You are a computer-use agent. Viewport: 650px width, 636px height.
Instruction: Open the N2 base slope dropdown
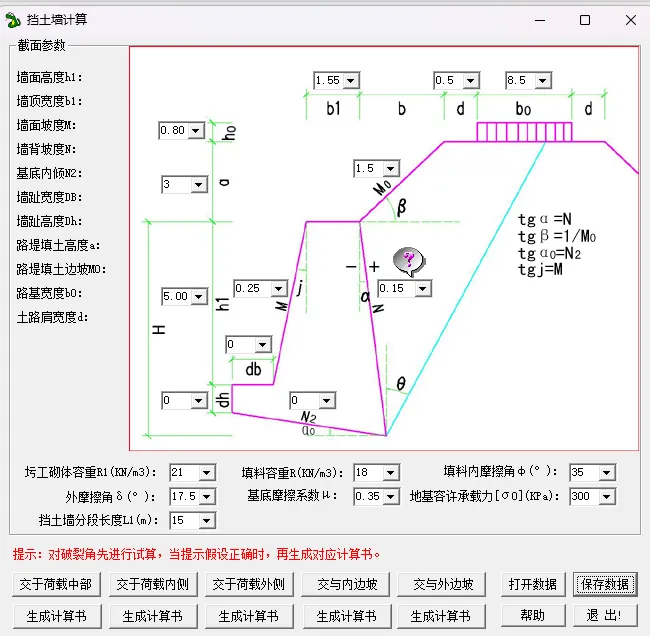(327, 401)
